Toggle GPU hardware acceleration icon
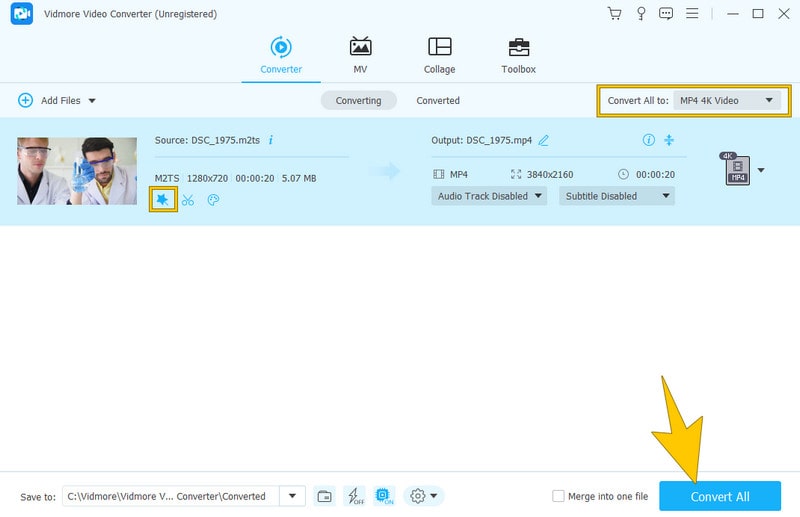 click(x=384, y=496)
